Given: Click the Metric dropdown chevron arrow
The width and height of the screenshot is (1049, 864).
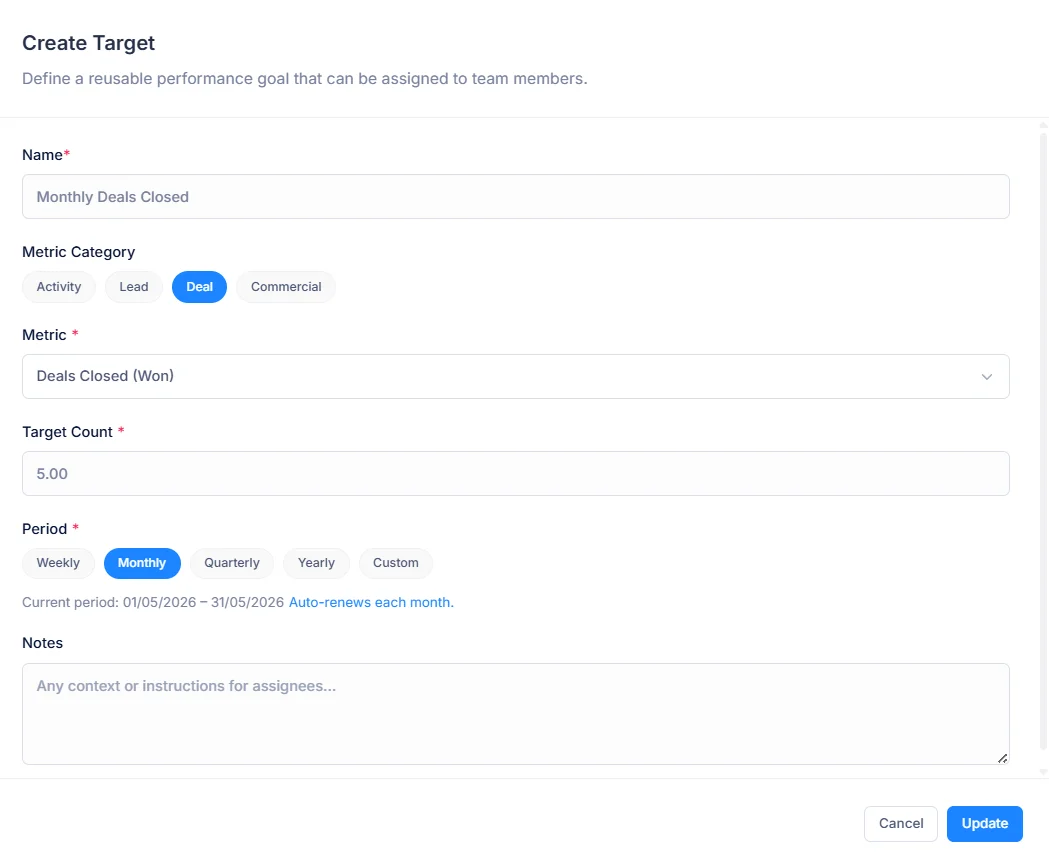Looking at the screenshot, I should 986,377.
